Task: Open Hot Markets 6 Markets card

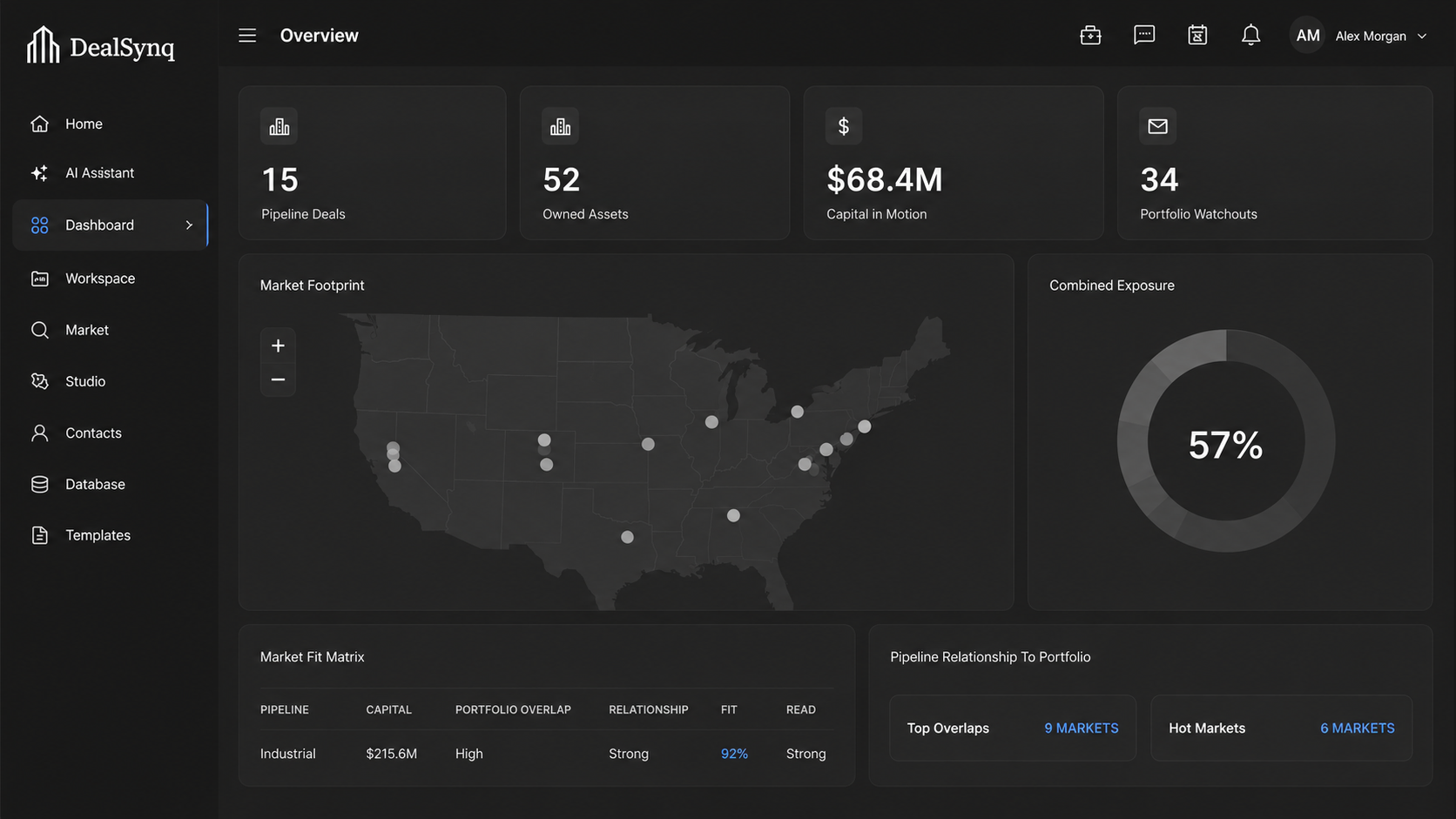Action: click(1282, 728)
